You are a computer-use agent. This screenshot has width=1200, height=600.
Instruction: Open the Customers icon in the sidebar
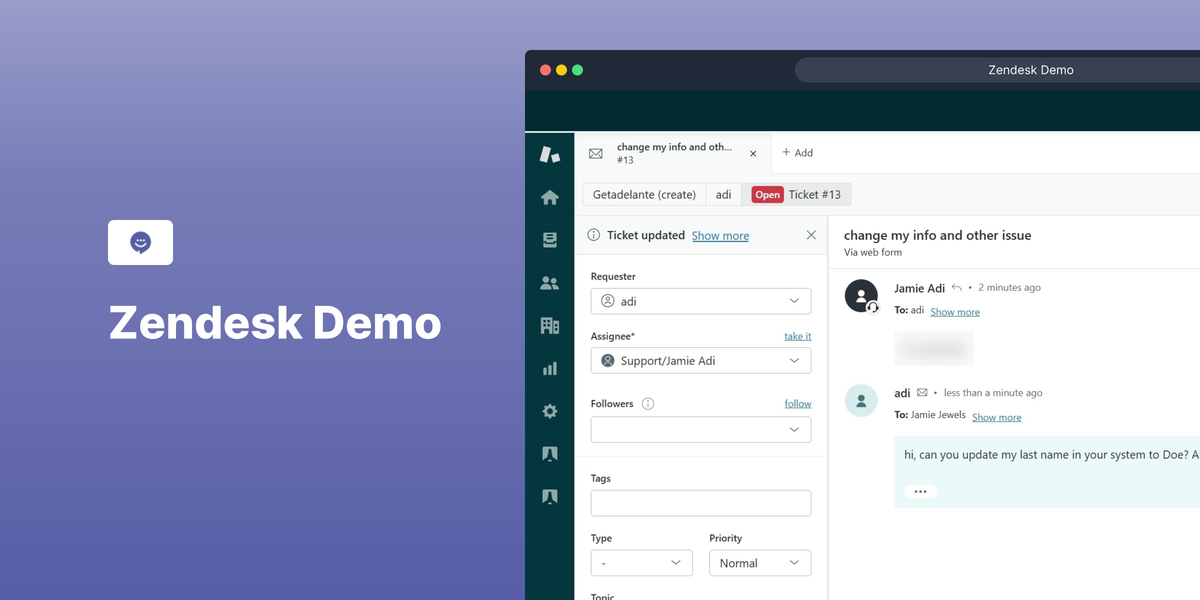(549, 283)
